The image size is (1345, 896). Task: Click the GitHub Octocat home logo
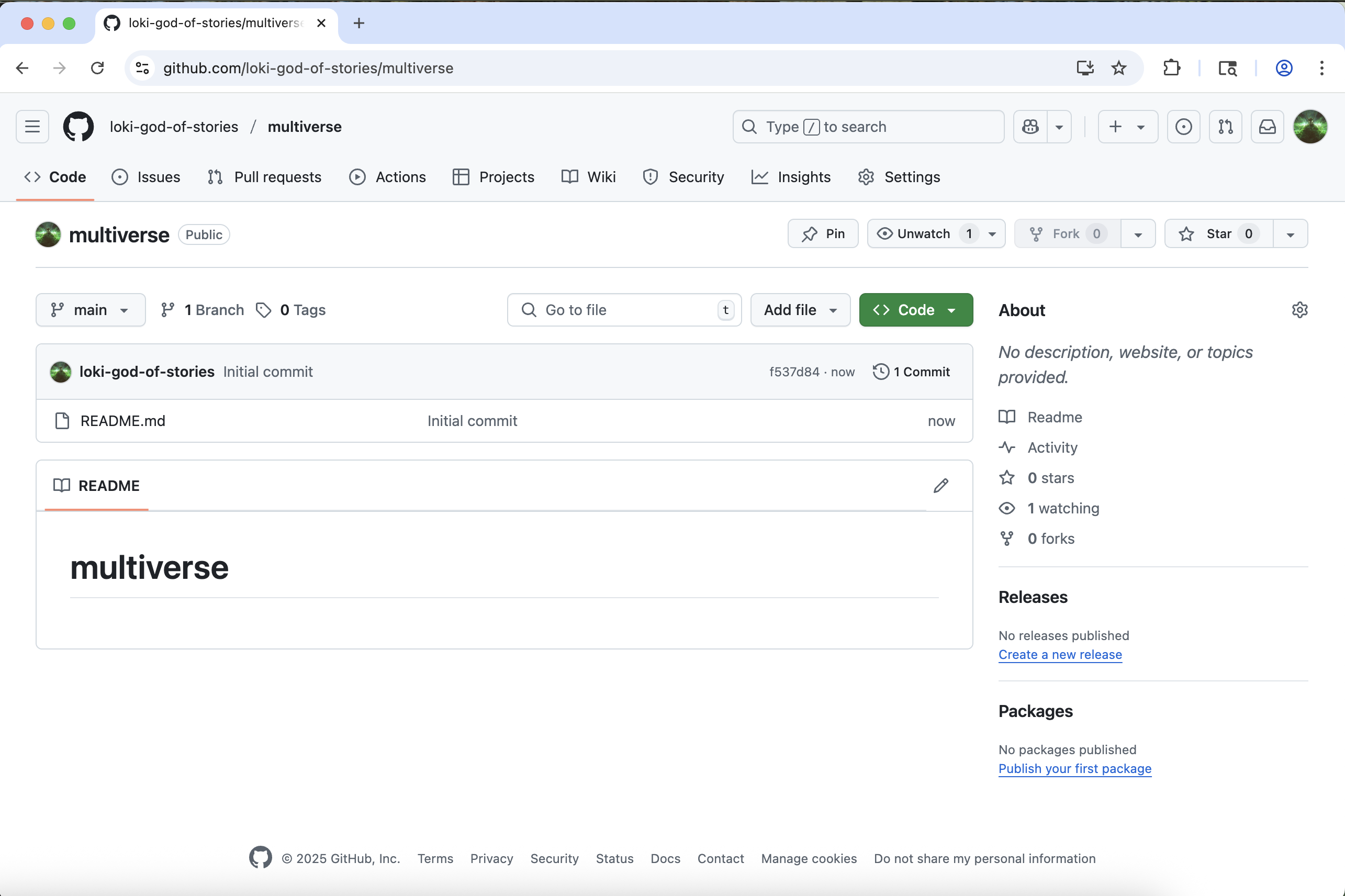pyautogui.click(x=79, y=126)
